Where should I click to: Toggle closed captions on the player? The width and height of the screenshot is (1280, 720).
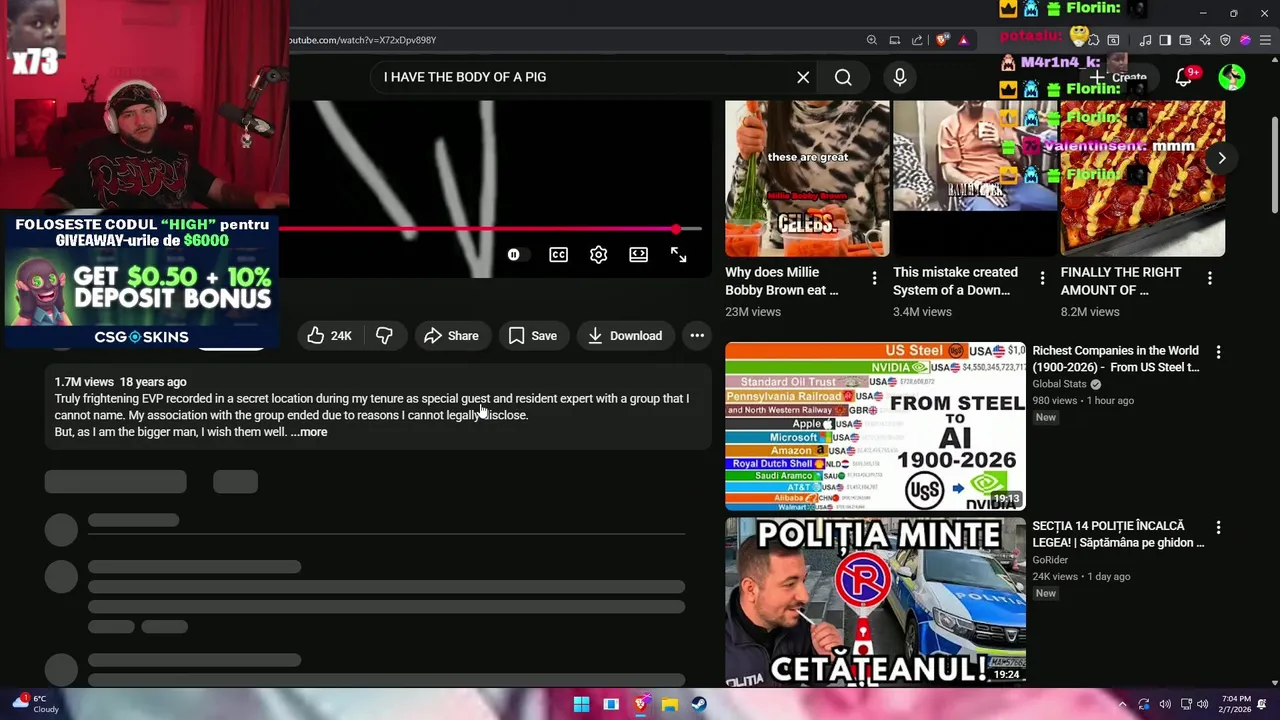pos(558,255)
